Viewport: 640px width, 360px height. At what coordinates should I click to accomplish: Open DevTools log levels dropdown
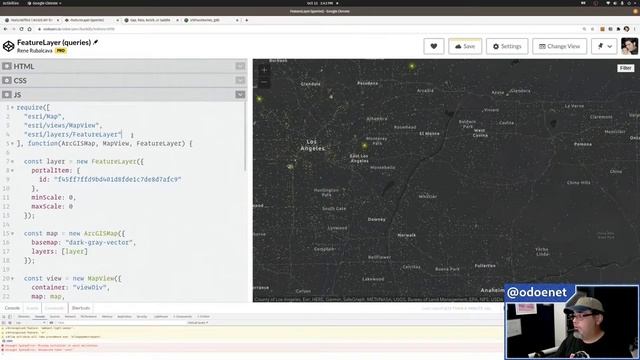coord(198,322)
